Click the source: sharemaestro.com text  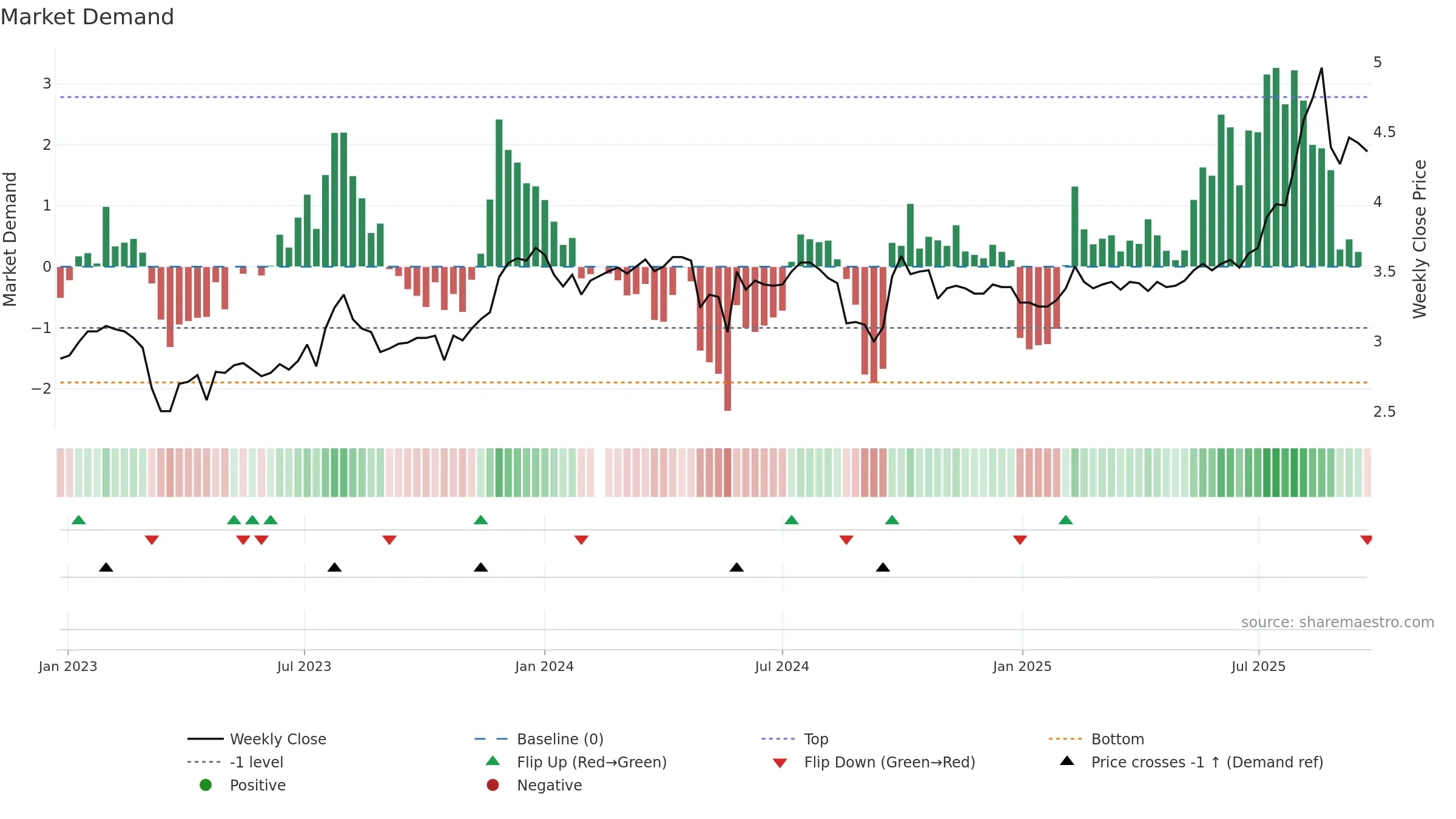point(1338,622)
